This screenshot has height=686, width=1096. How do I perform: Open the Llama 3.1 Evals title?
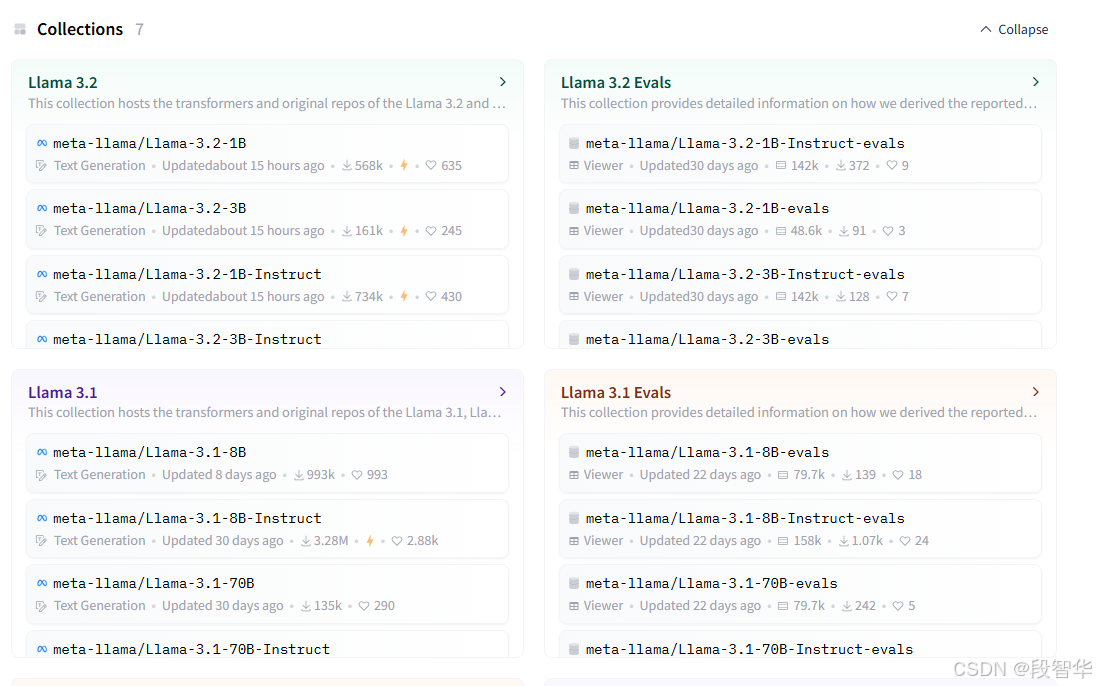tap(616, 392)
